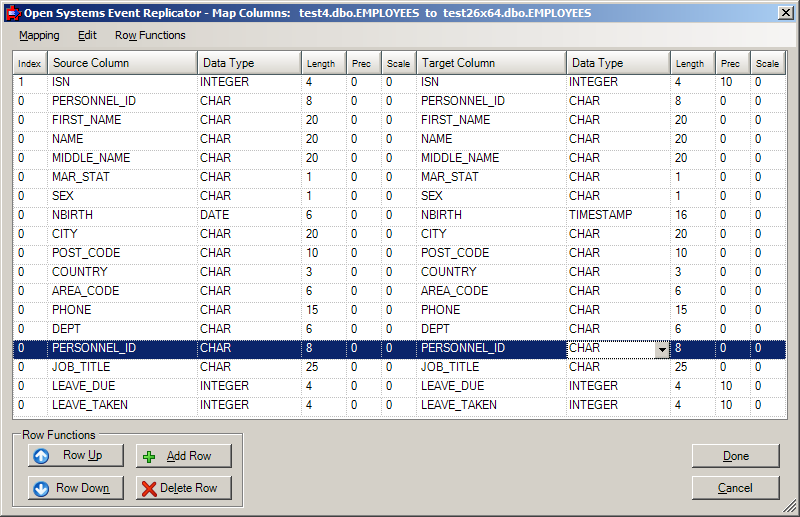Click the Source Column header

122,63
